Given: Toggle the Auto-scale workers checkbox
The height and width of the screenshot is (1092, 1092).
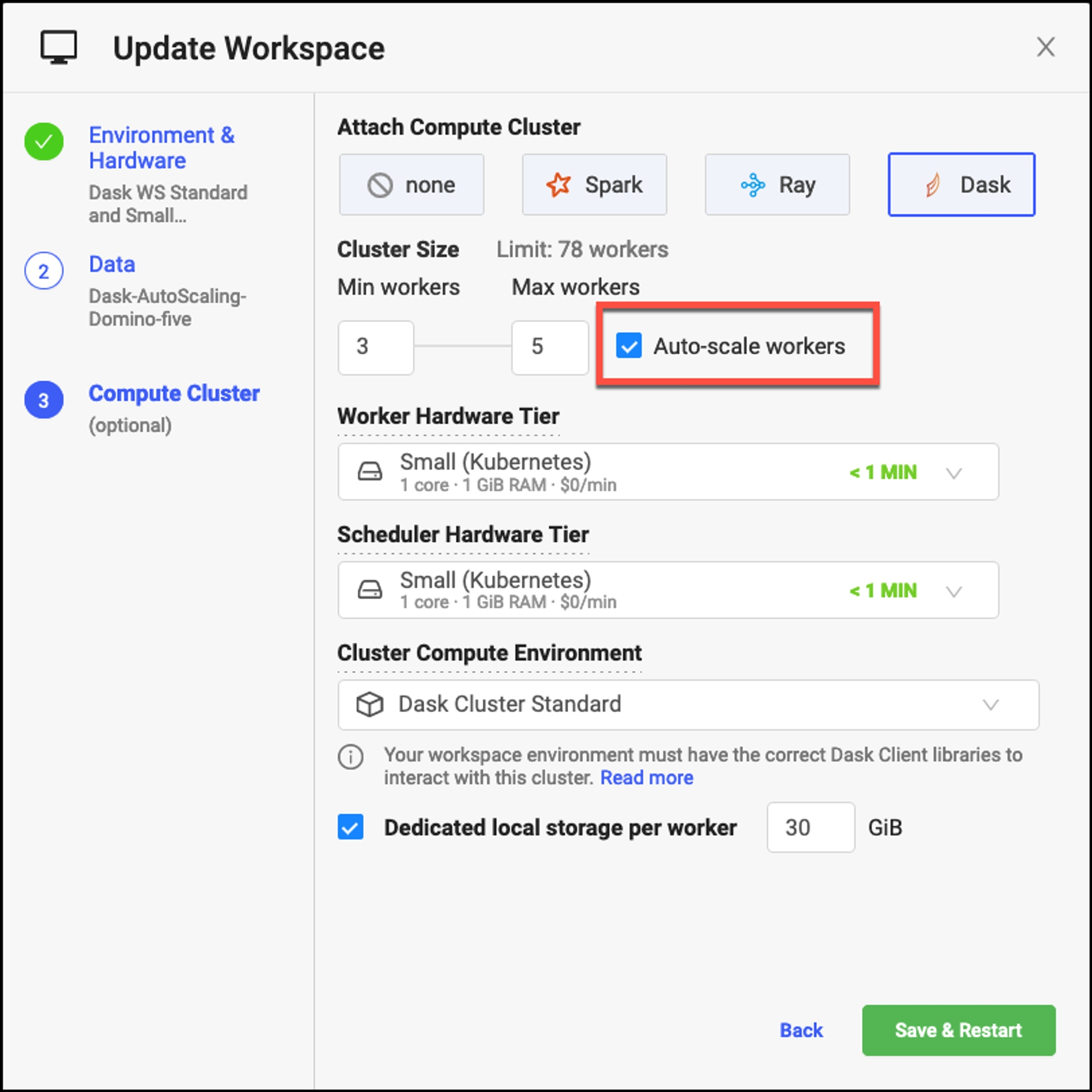Looking at the screenshot, I should pyautogui.click(x=629, y=346).
